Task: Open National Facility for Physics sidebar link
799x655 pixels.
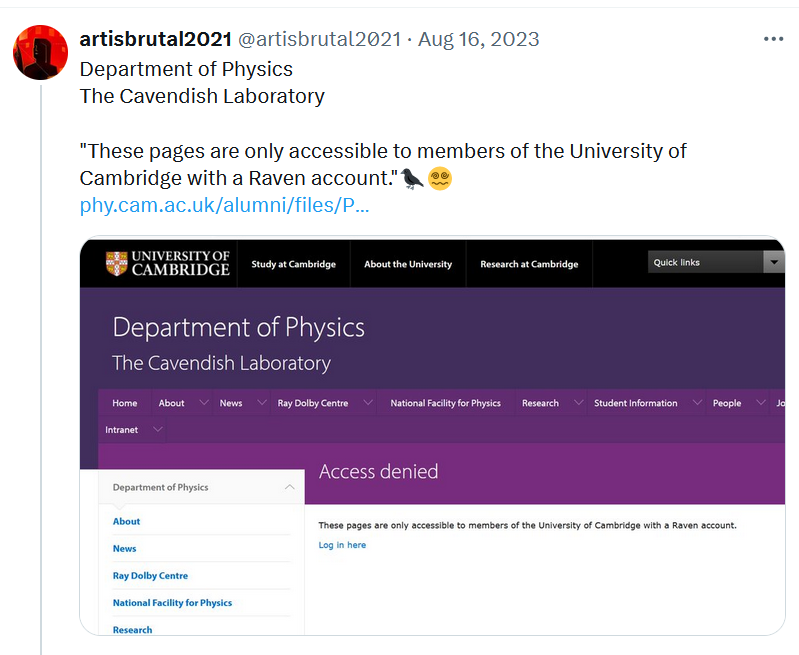Action: tap(172, 602)
